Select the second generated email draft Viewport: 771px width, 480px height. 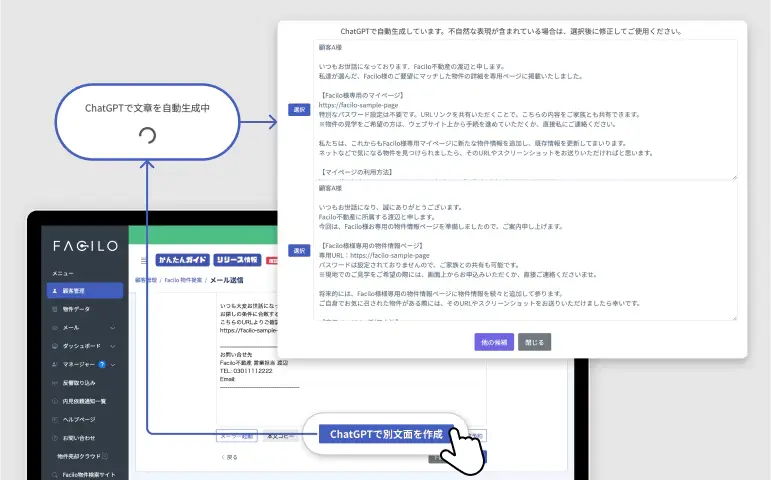[299, 250]
